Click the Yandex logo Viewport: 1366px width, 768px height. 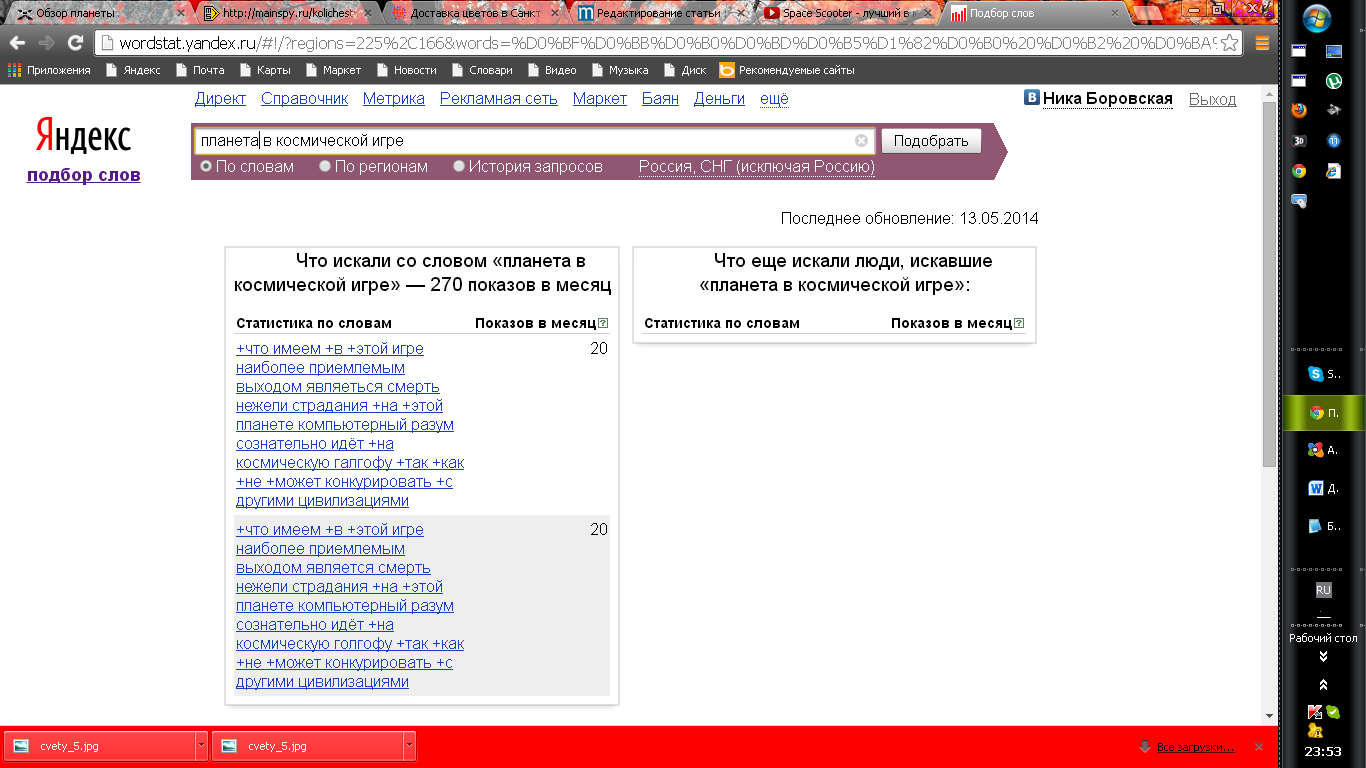(83, 135)
